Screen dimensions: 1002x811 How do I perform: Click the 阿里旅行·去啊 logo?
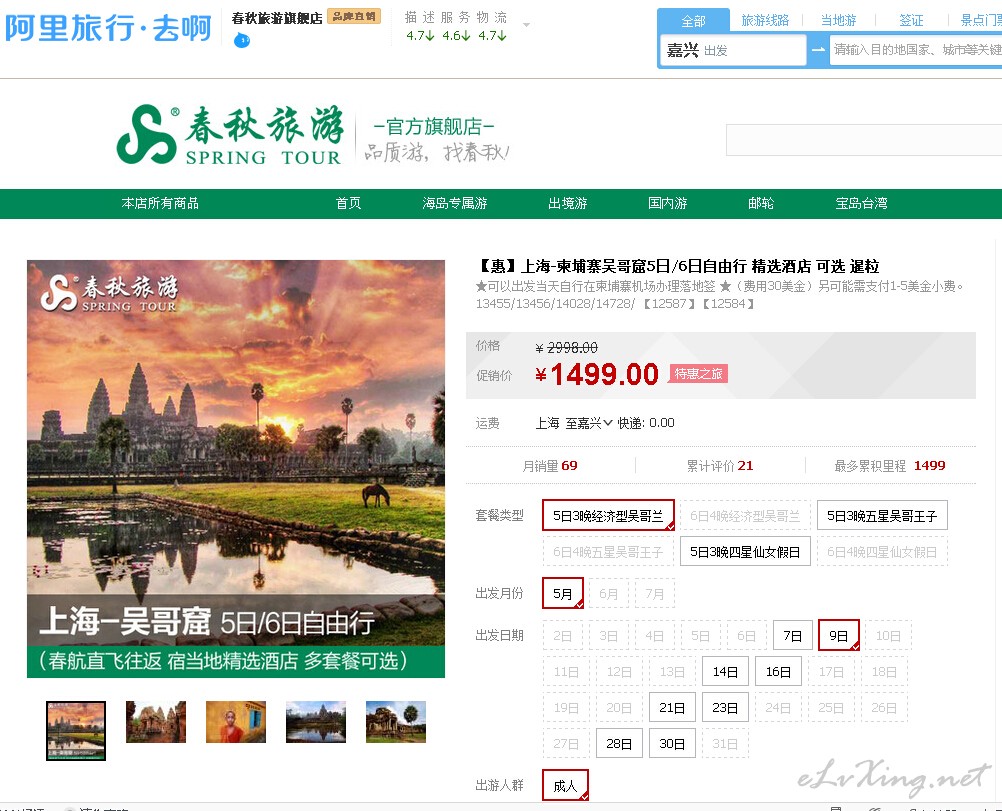click(x=108, y=28)
